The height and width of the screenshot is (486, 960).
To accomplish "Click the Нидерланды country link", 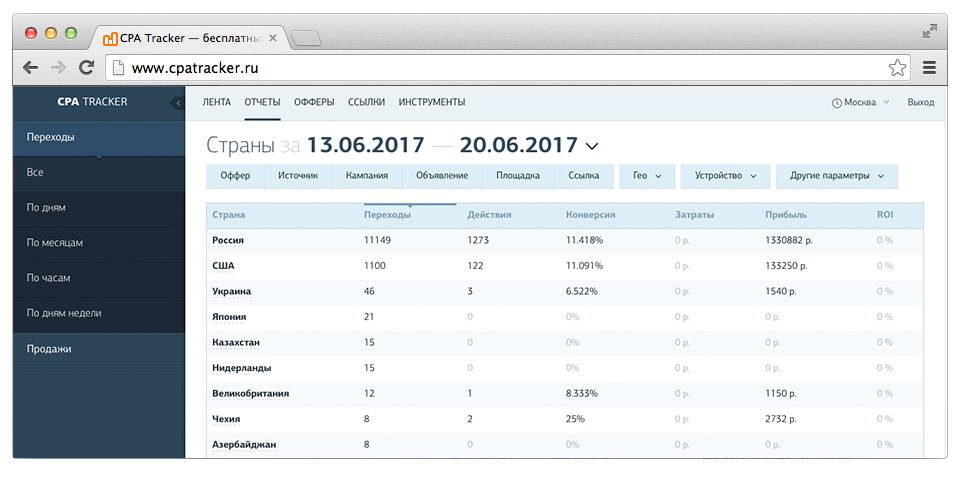I will (x=242, y=368).
